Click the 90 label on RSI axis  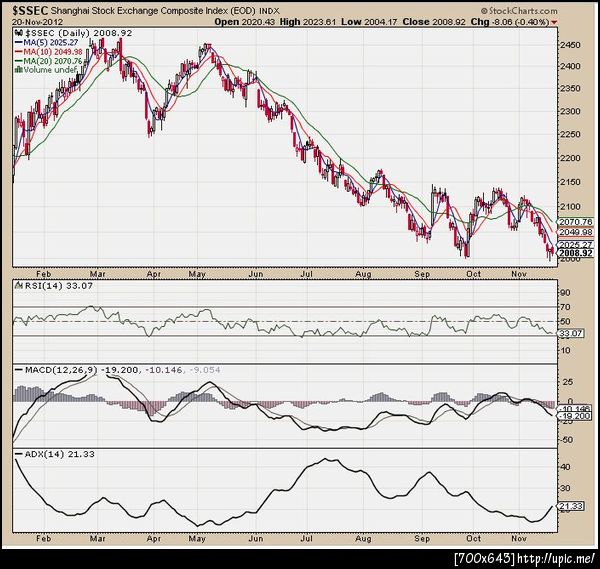[x=565, y=293]
